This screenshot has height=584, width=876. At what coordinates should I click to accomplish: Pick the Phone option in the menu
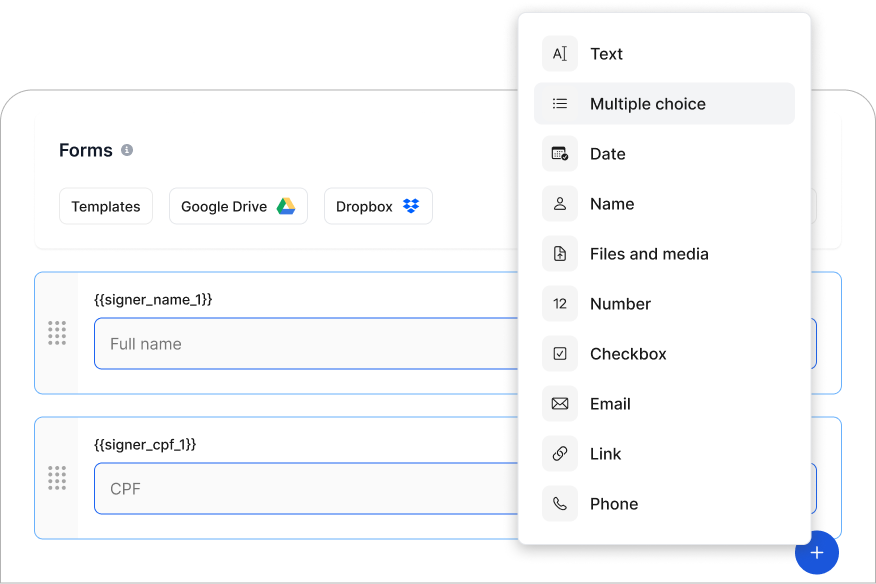click(x=614, y=504)
